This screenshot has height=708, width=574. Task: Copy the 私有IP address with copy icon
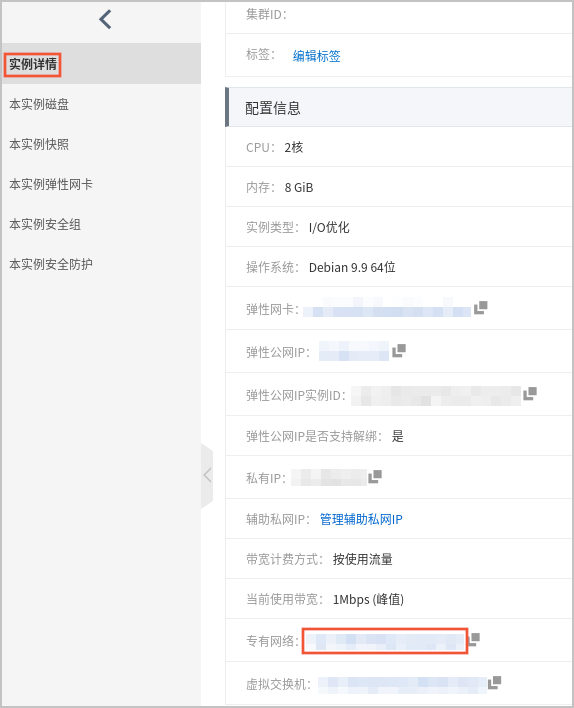(x=375, y=477)
